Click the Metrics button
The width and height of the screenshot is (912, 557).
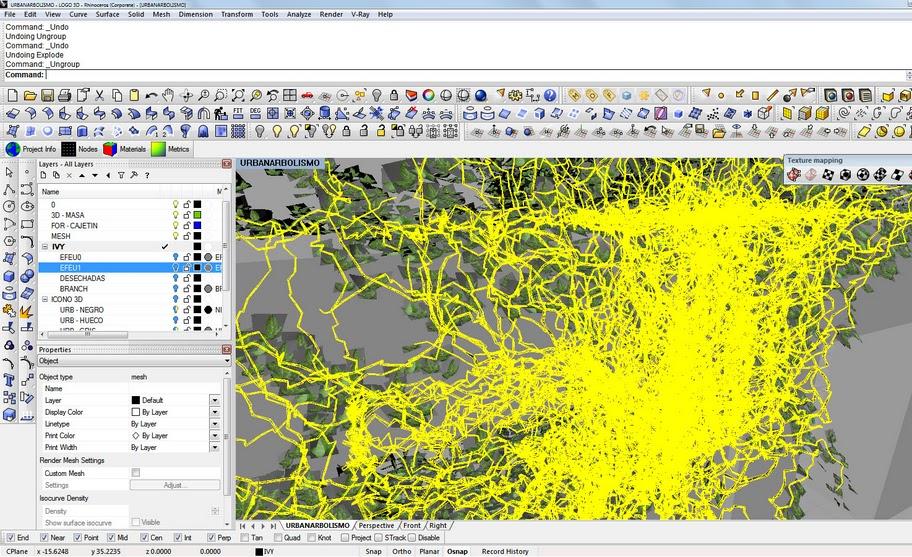click(170, 149)
